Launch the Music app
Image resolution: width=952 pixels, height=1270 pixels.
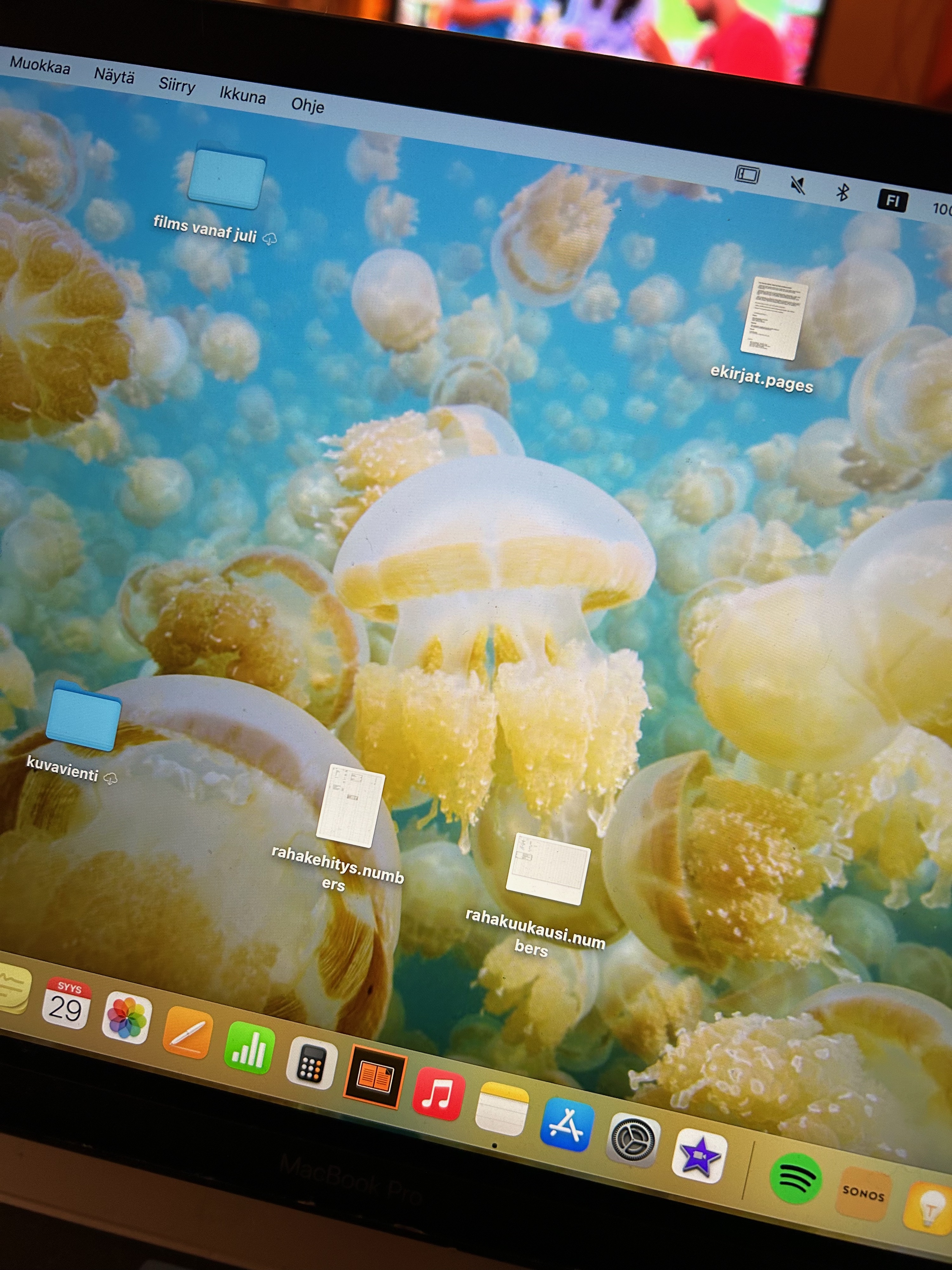tap(439, 1094)
